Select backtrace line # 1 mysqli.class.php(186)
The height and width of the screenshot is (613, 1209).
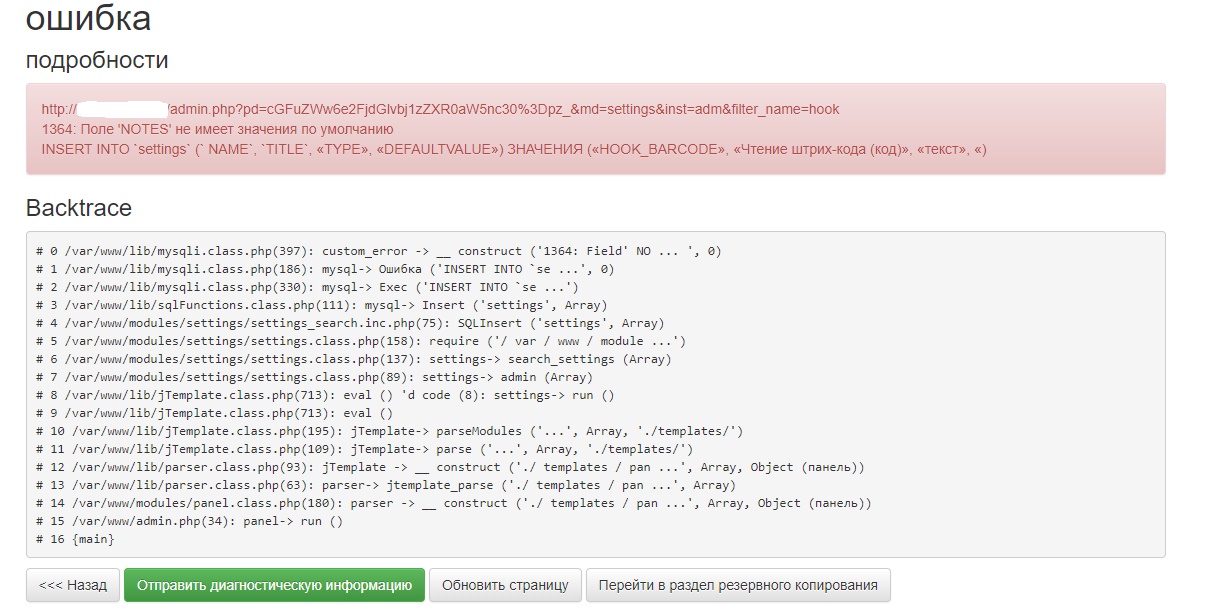[325, 269]
